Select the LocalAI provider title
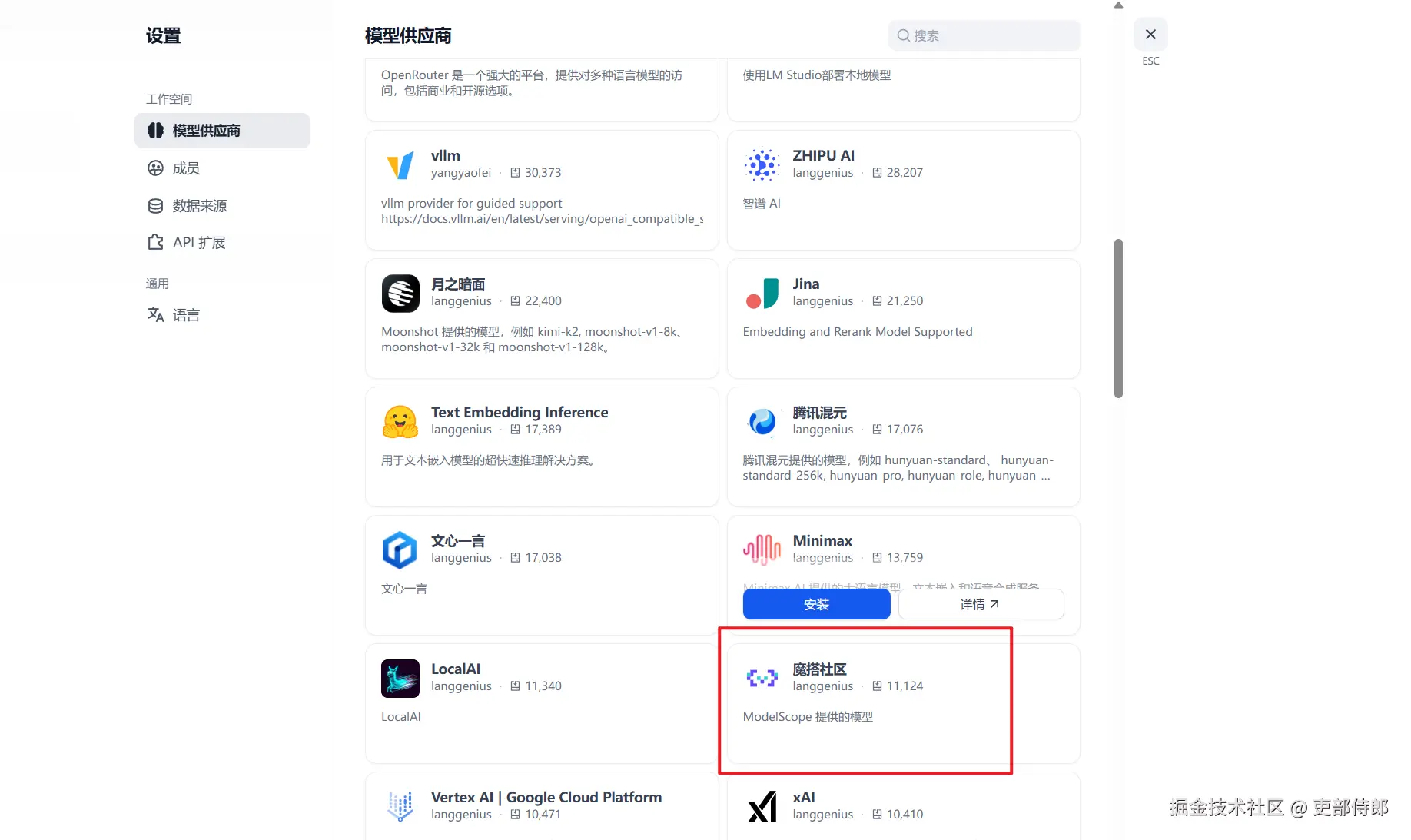 [x=456, y=669]
